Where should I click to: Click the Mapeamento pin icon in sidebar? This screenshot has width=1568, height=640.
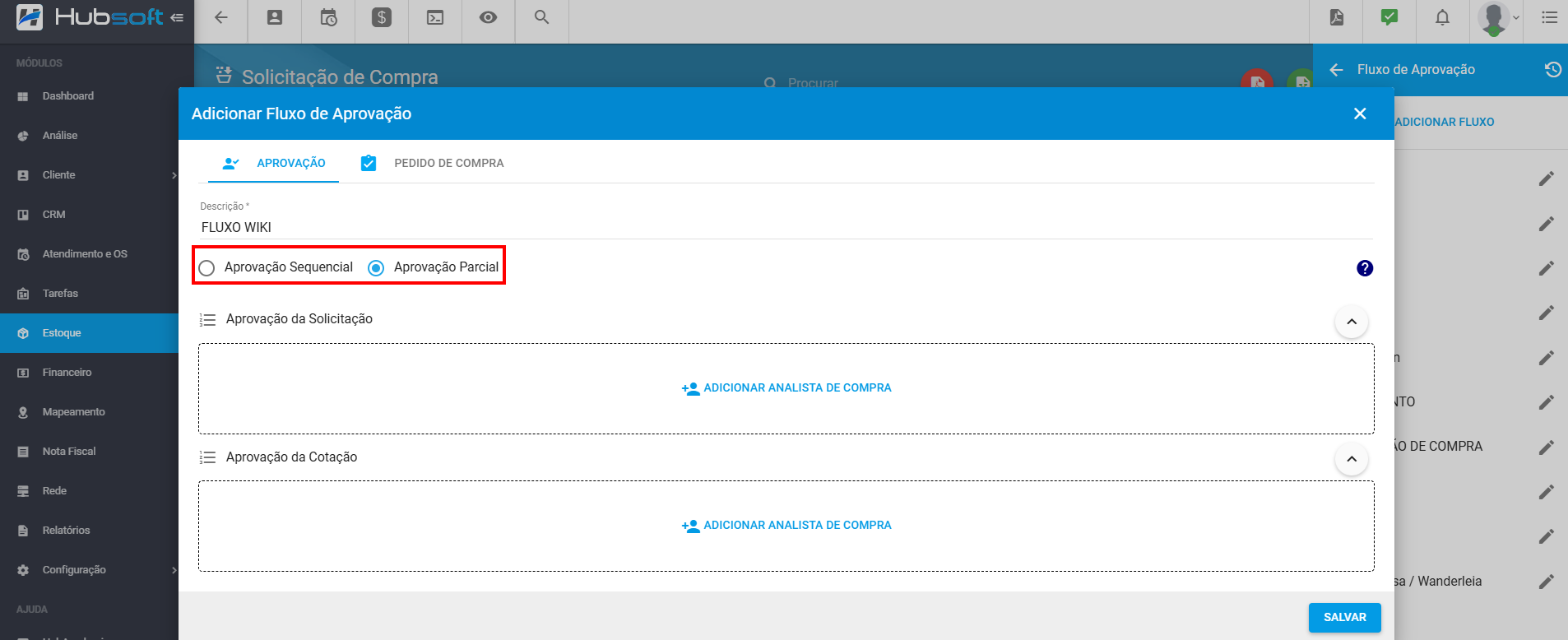[x=23, y=412]
